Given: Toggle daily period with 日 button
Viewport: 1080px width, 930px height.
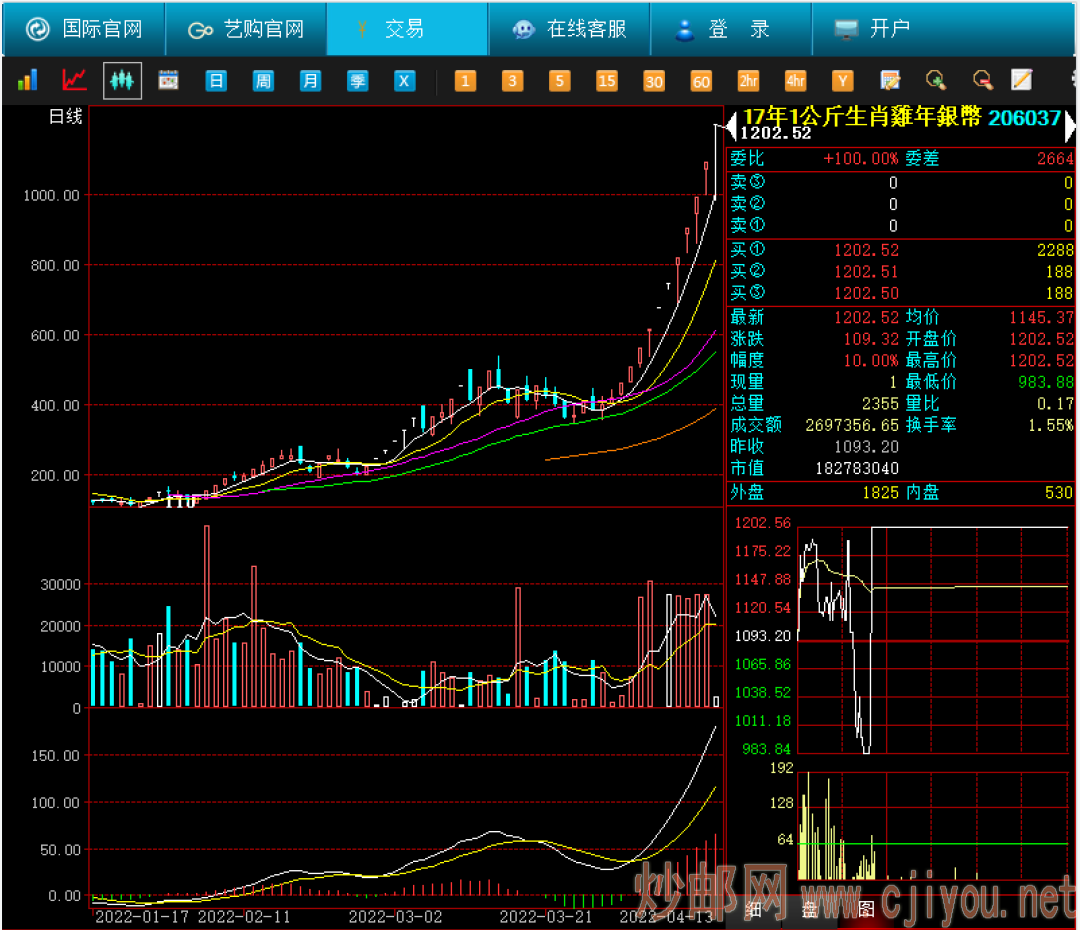Looking at the screenshot, I should click(216, 81).
